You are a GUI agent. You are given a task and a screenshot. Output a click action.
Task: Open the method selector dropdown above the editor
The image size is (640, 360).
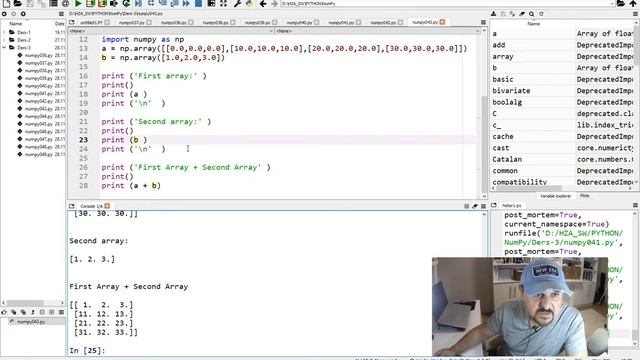coord(378,31)
